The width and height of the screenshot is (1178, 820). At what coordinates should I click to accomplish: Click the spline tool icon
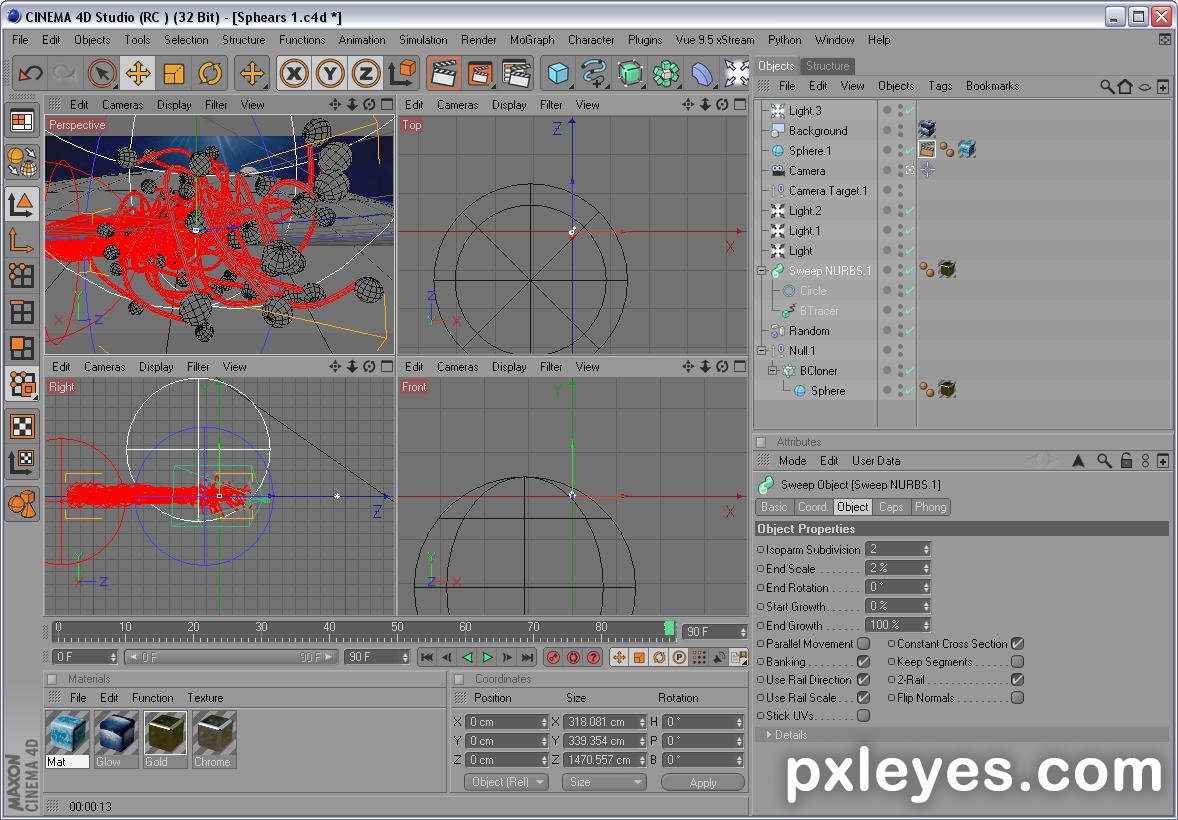tap(594, 74)
